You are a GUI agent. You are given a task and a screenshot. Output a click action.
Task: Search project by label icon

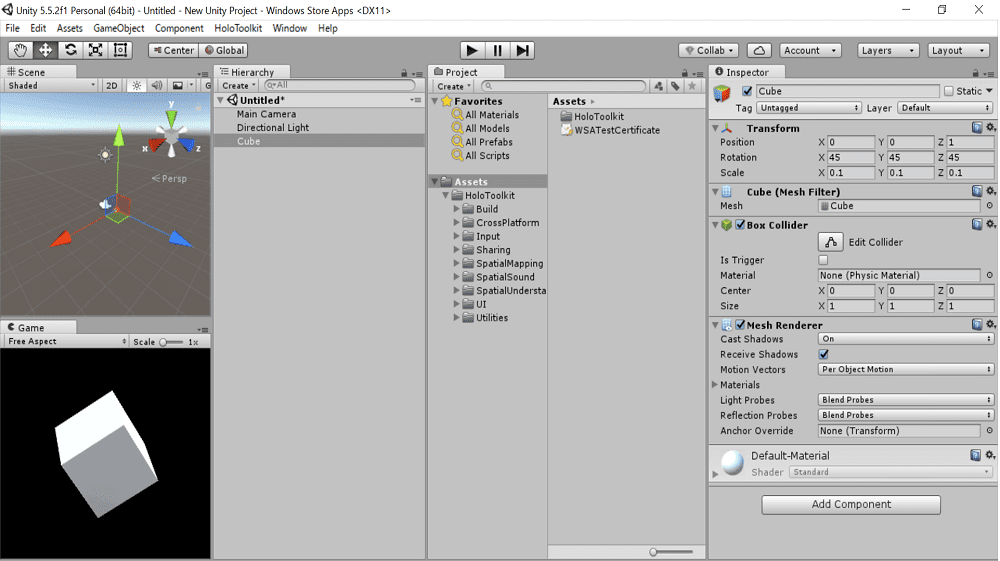(675, 86)
